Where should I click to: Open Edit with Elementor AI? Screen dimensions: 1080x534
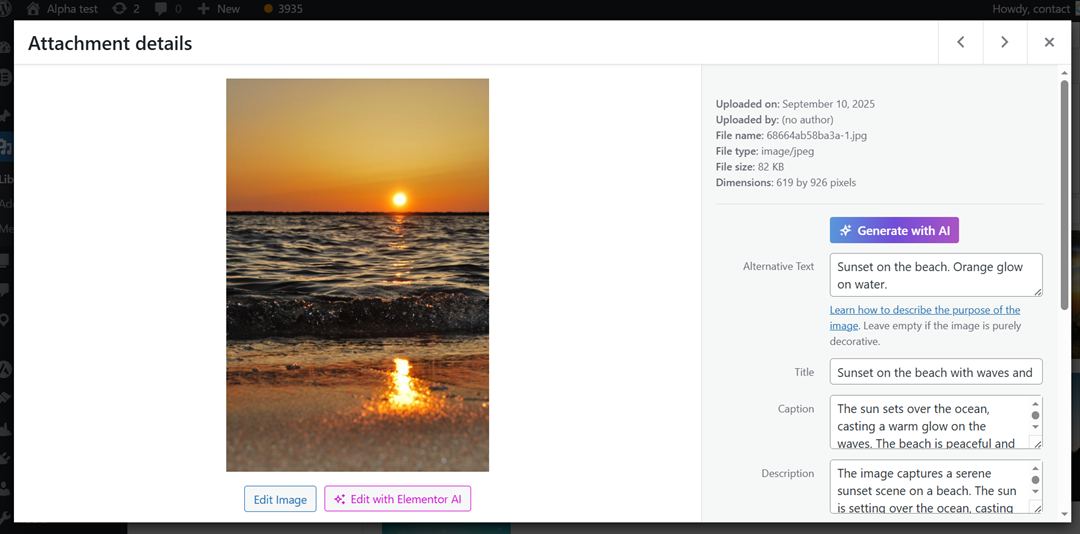(397, 499)
